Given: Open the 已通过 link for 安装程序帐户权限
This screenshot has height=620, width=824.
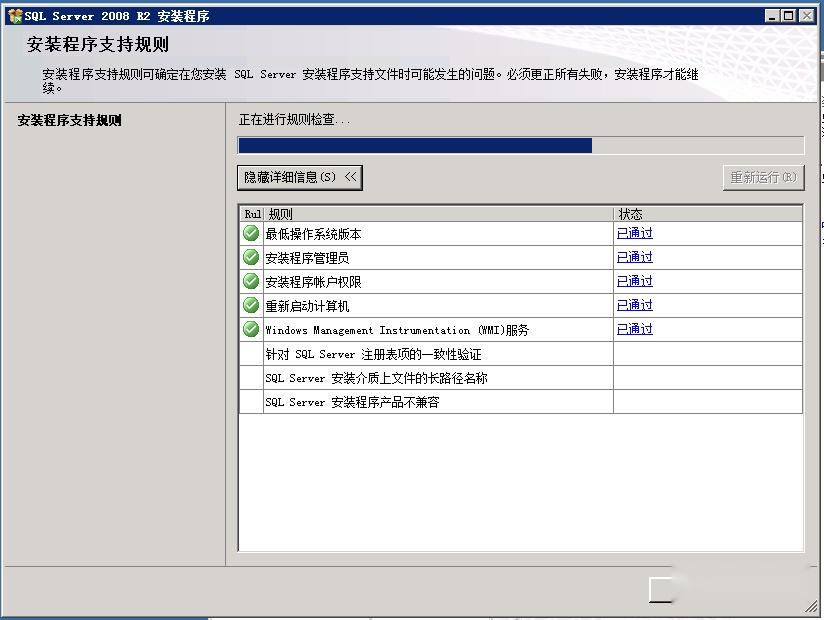Looking at the screenshot, I should pyautogui.click(x=634, y=281).
